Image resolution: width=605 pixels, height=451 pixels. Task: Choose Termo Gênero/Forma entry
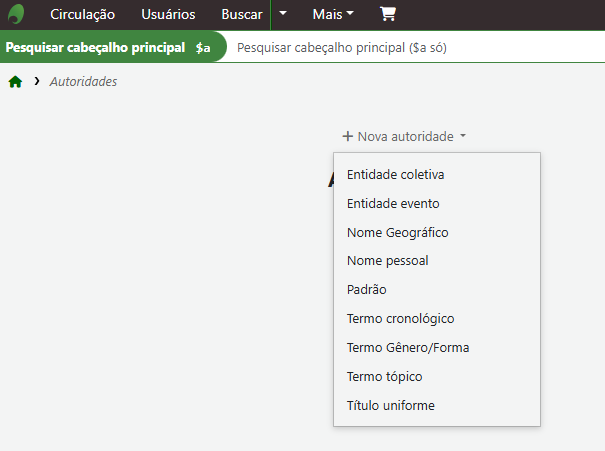coord(407,348)
